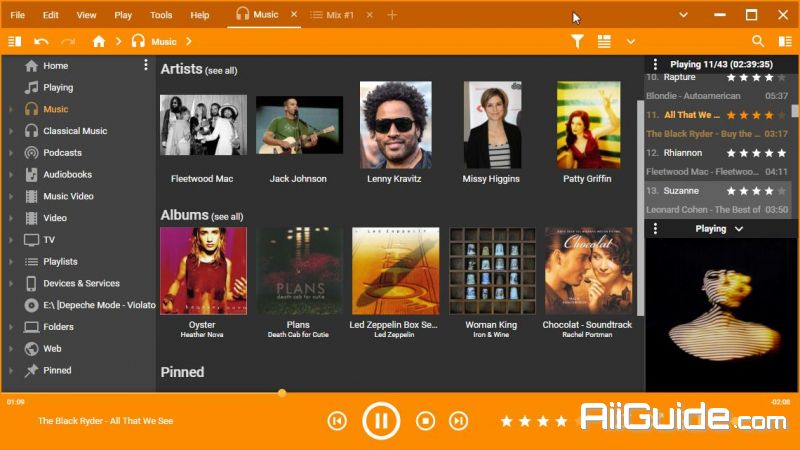Expand the Pinned tree node arrow
The image size is (800, 450).
11,370
